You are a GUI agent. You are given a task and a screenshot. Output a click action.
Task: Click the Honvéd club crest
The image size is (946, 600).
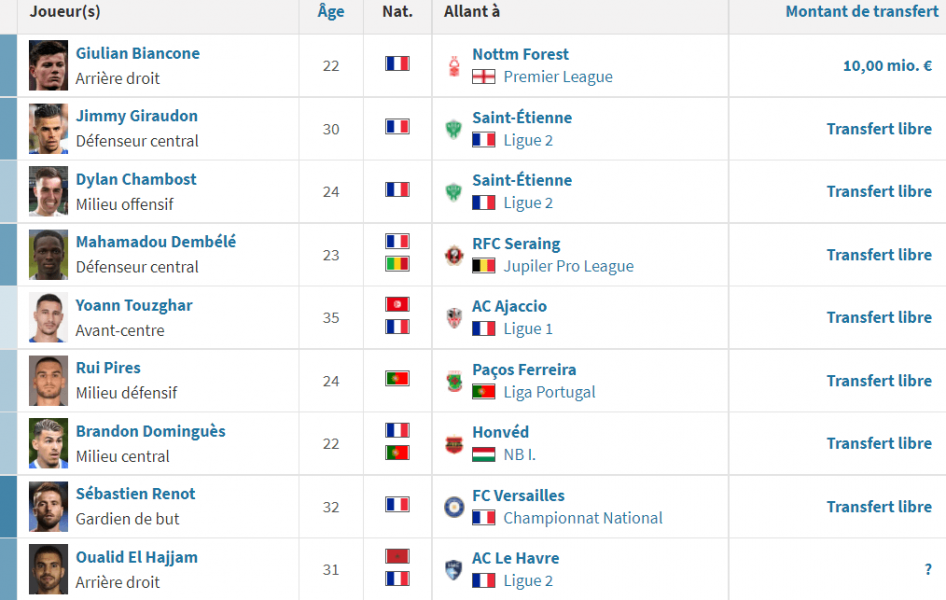click(454, 444)
